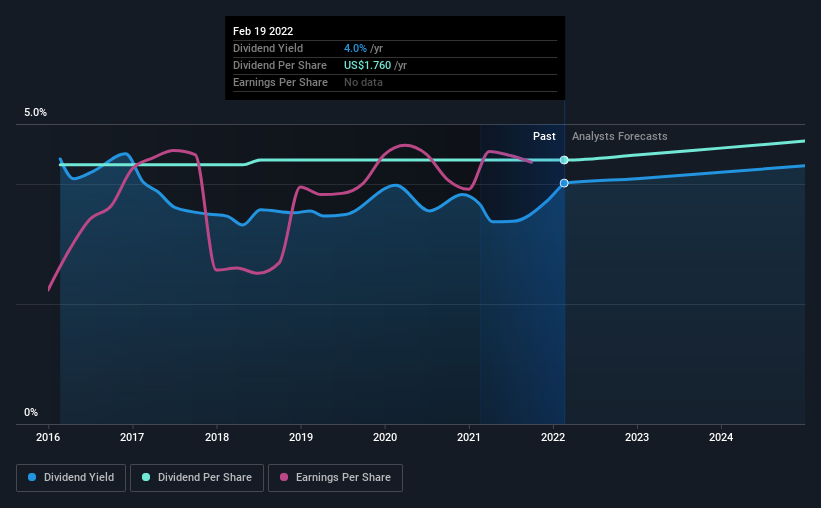Click the US$1.760 dividend value
The height and width of the screenshot is (508, 821).
click(368, 65)
